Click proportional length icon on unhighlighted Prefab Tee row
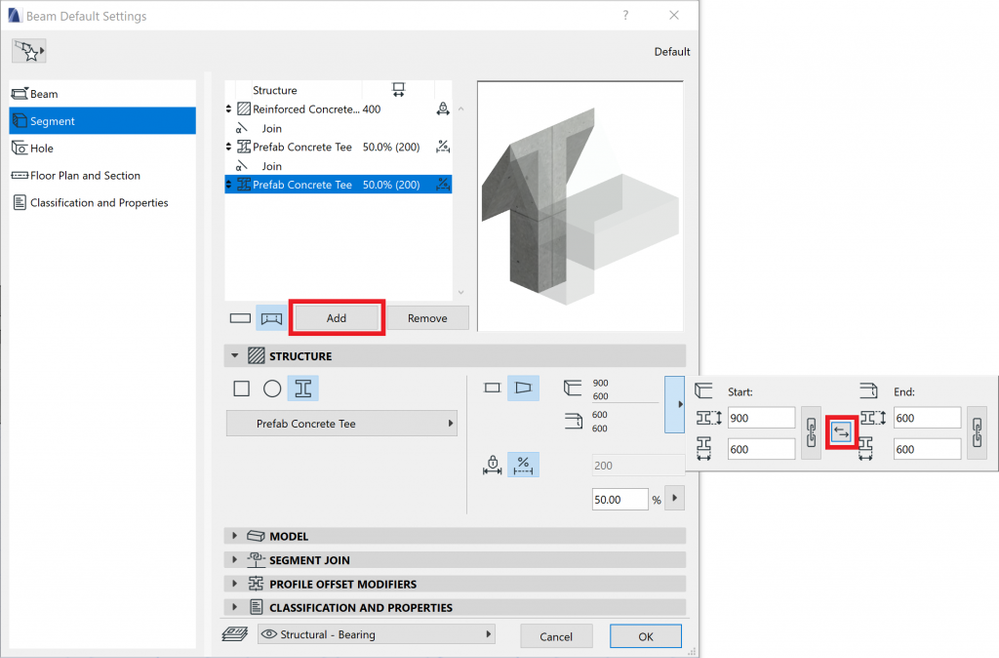This screenshot has height=658, width=999. (x=443, y=147)
